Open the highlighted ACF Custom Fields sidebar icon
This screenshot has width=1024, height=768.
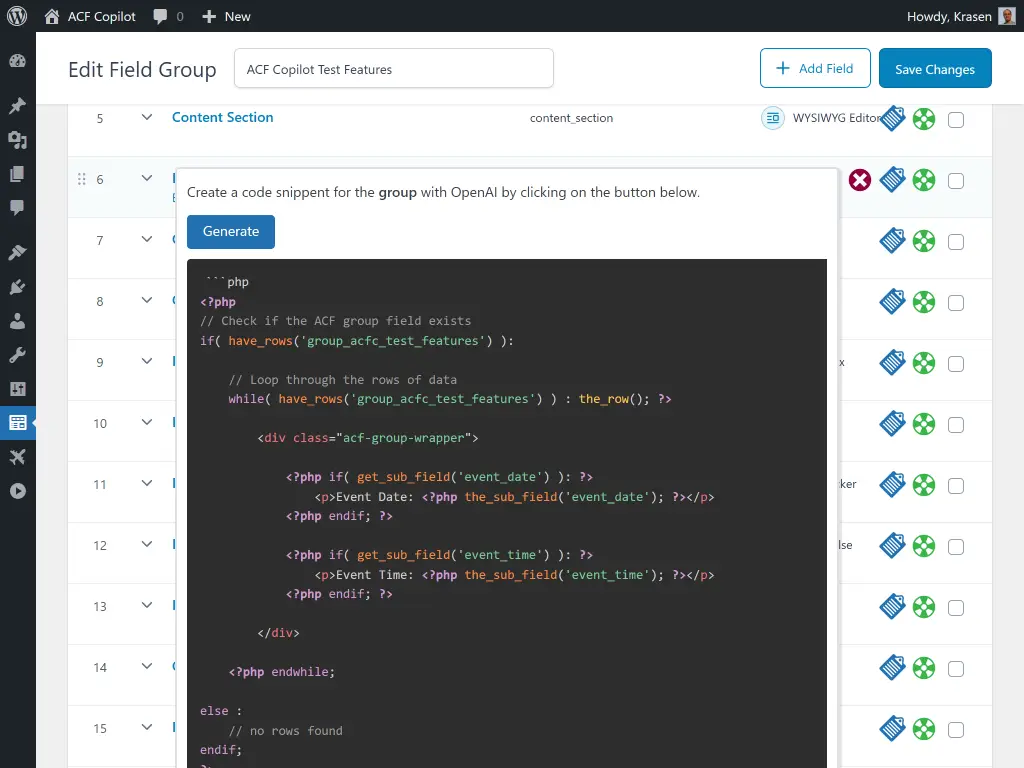coord(17,422)
